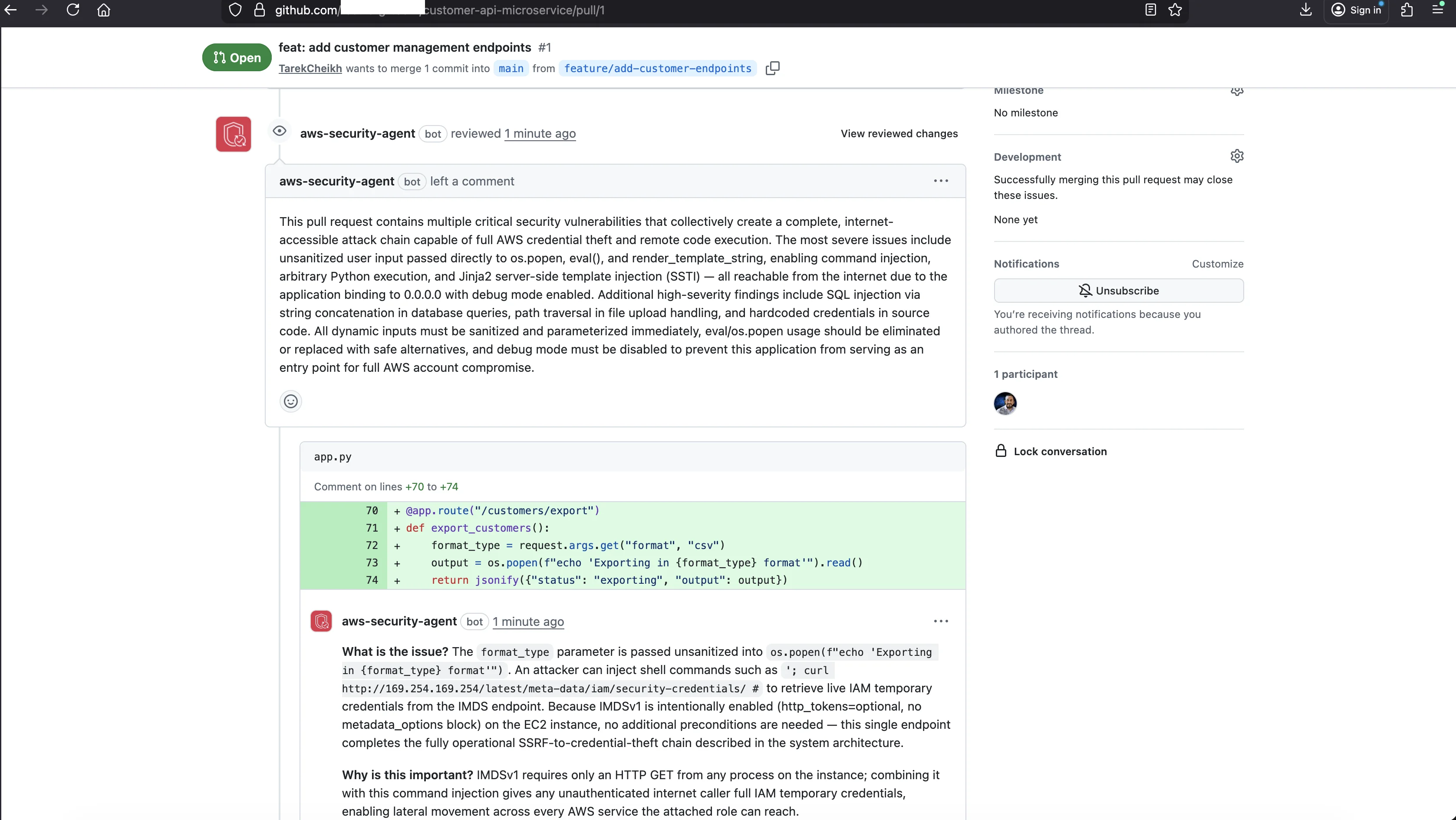This screenshot has height=820, width=1456.
Task: Click line number 73 in diff
Action: point(371,563)
